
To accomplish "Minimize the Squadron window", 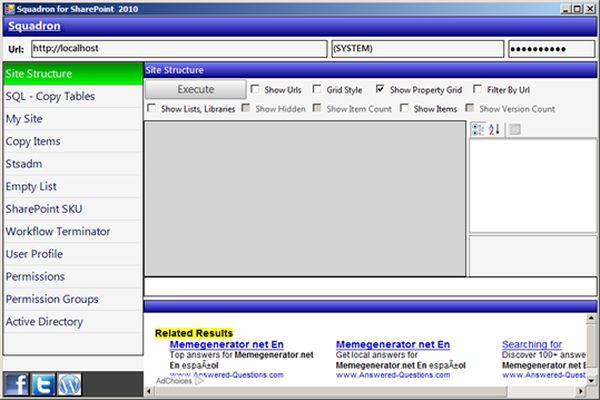I will (565, 9).
